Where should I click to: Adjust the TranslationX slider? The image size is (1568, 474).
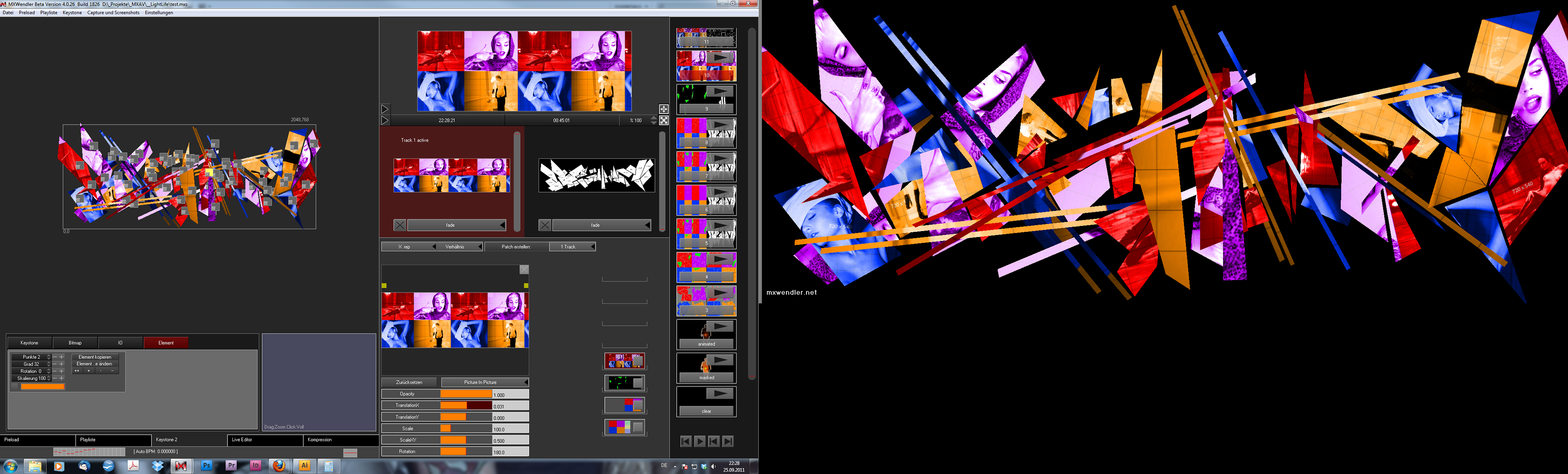466,405
